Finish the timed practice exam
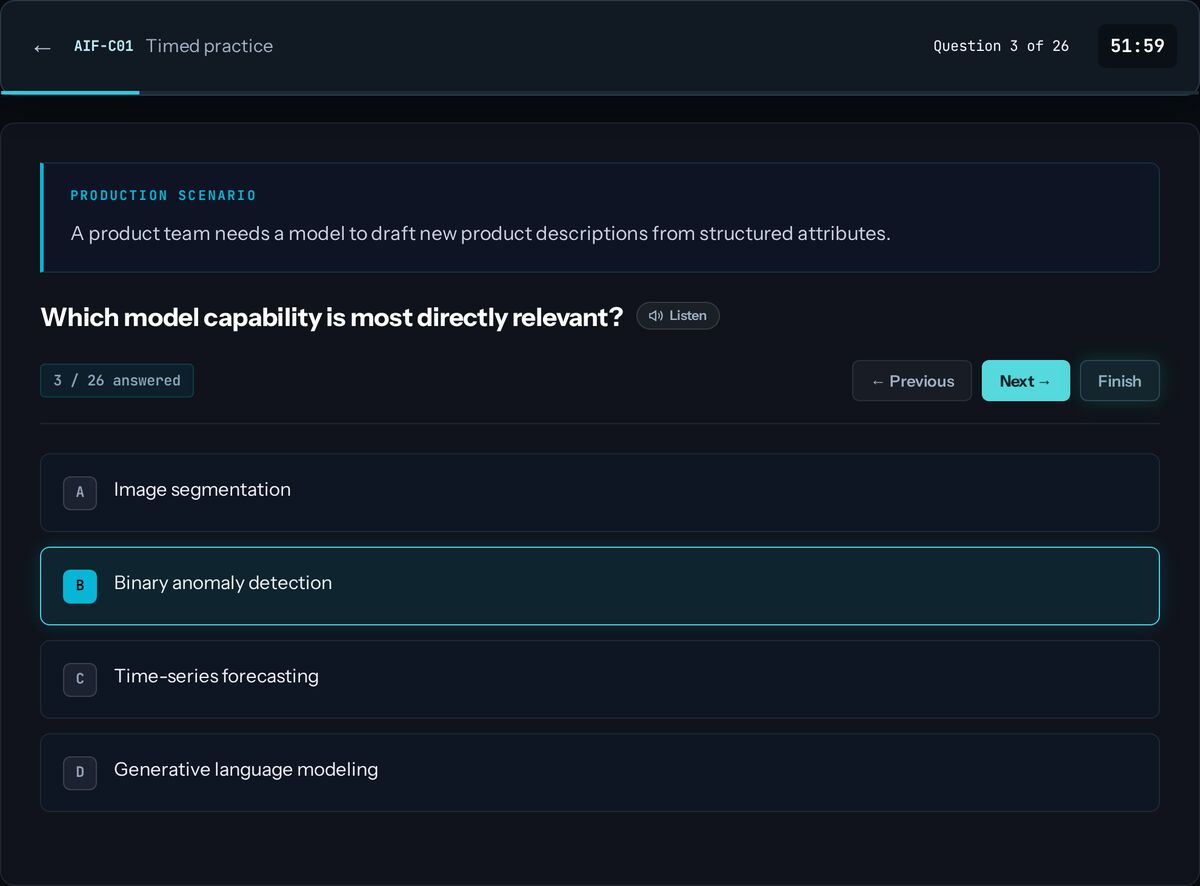The image size is (1200, 886). (x=1120, y=381)
